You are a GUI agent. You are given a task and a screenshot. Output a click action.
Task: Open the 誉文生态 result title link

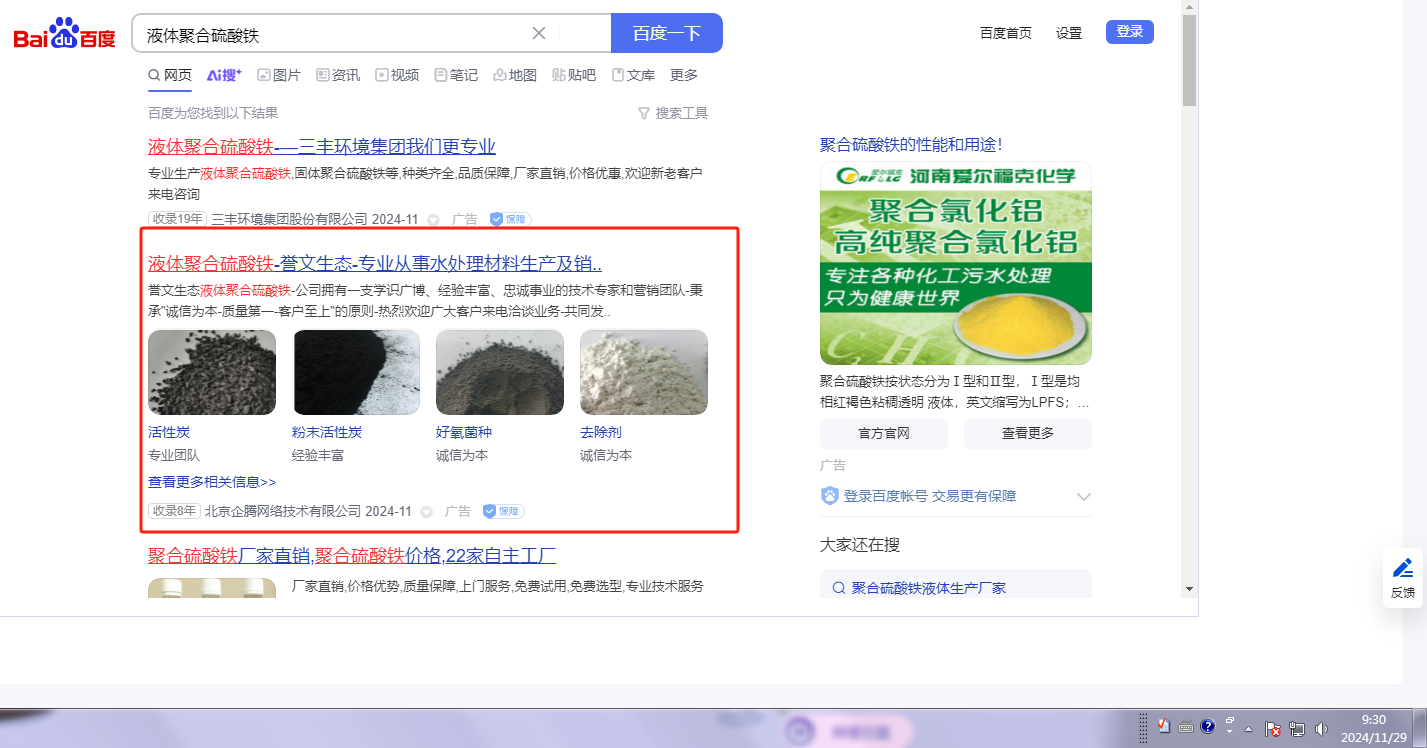[375, 264]
